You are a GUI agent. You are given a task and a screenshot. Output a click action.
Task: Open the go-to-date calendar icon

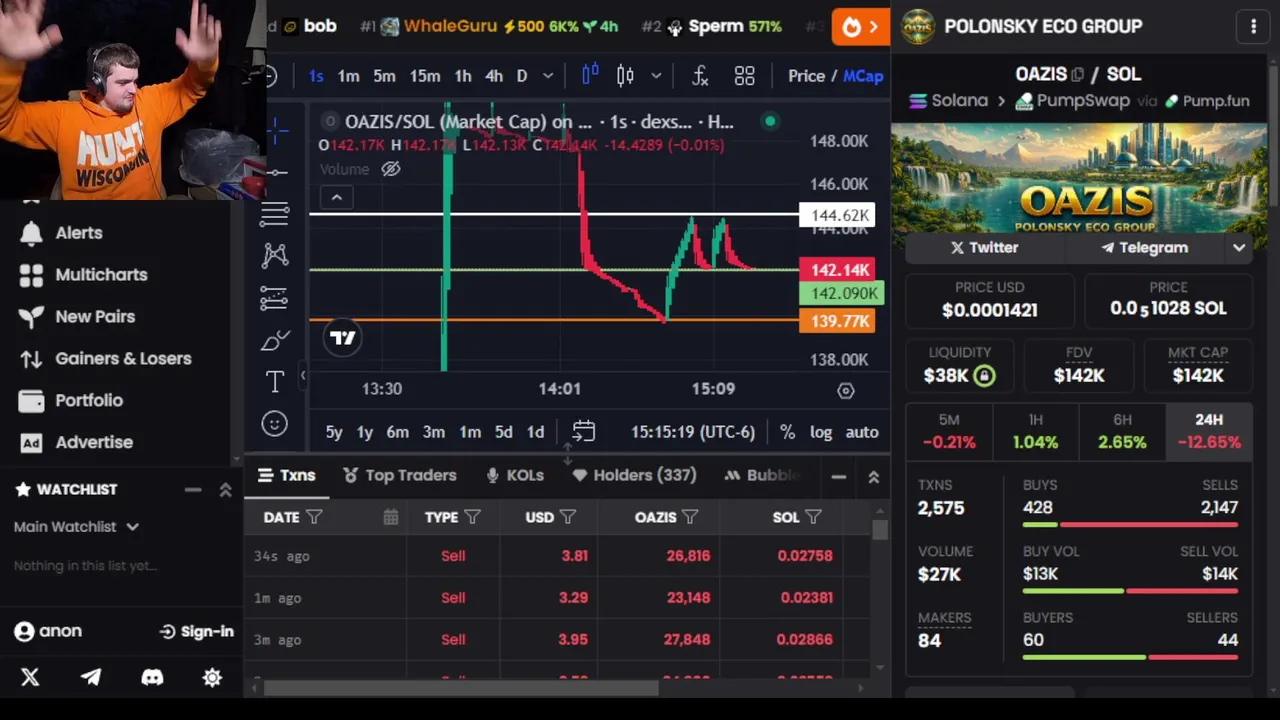coord(584,432)
